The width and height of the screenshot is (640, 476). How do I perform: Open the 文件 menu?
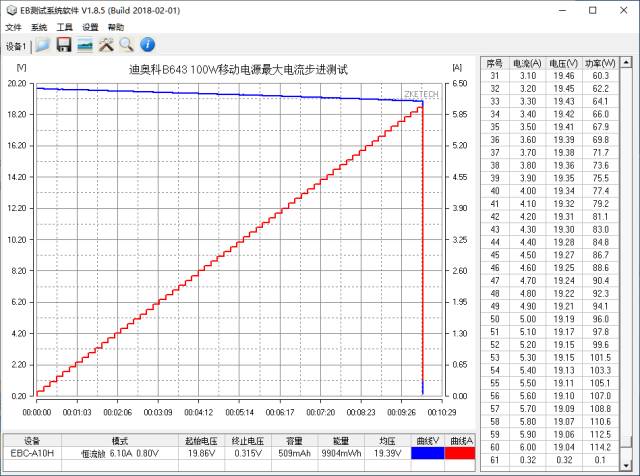pos(13,27)
